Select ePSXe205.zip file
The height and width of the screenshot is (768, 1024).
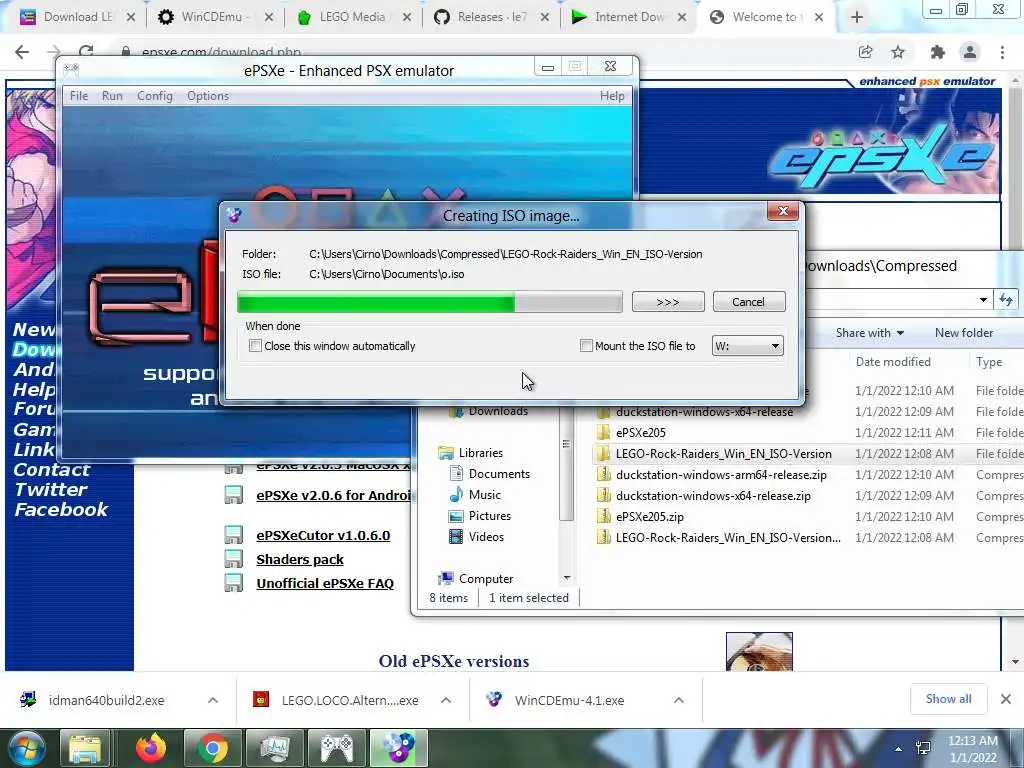650,517
